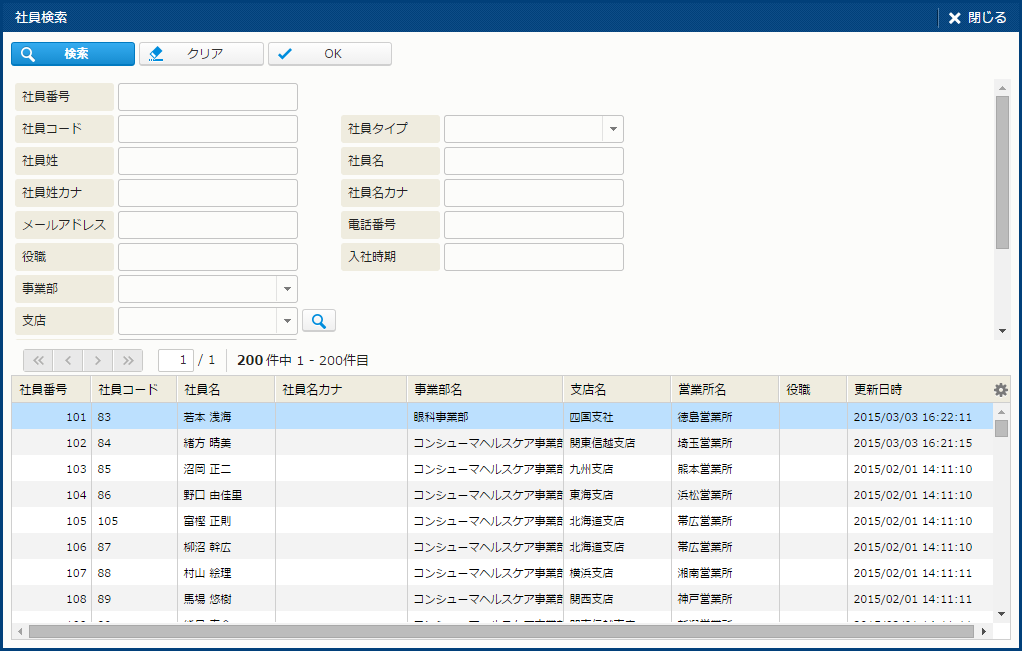Go to previous page of results
1022x651 pixels.
click(68, 360)
